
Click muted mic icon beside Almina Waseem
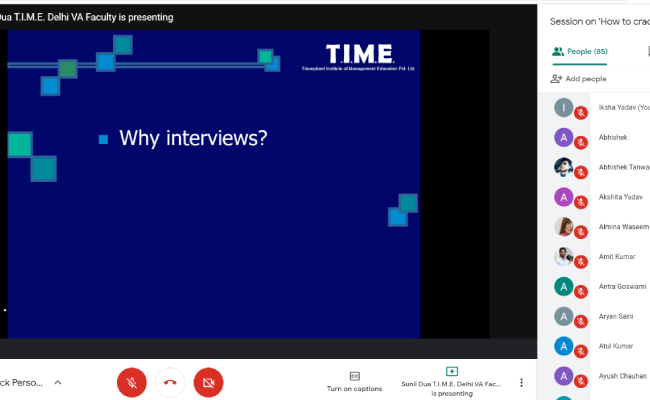[581, 232]
